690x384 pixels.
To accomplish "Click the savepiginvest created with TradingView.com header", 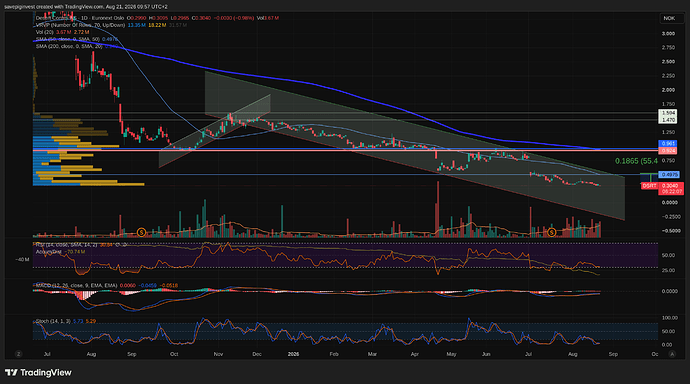I will [x=85, y=7].
